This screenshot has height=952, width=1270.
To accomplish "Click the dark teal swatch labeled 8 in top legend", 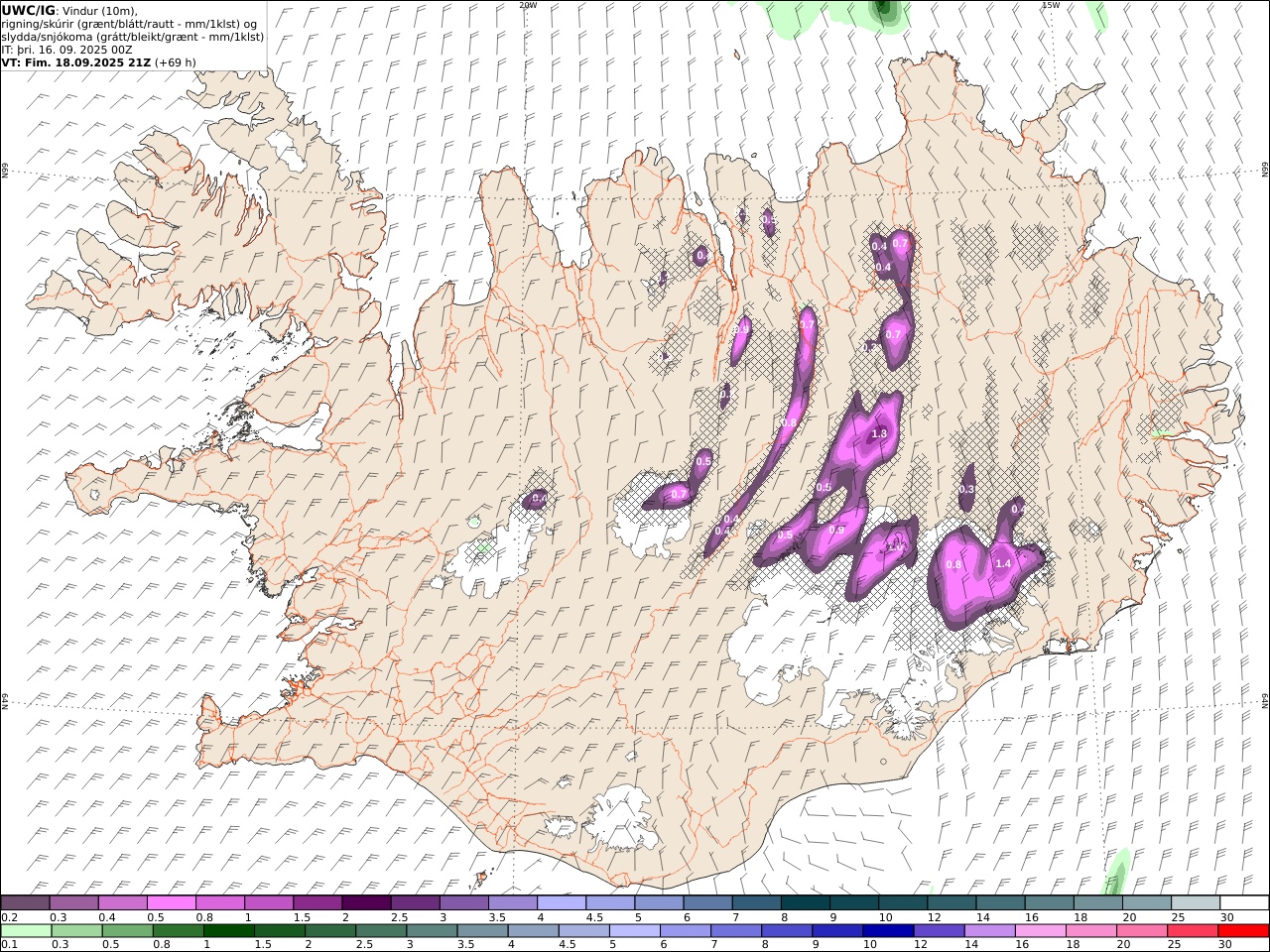I will tap(805, 903).
